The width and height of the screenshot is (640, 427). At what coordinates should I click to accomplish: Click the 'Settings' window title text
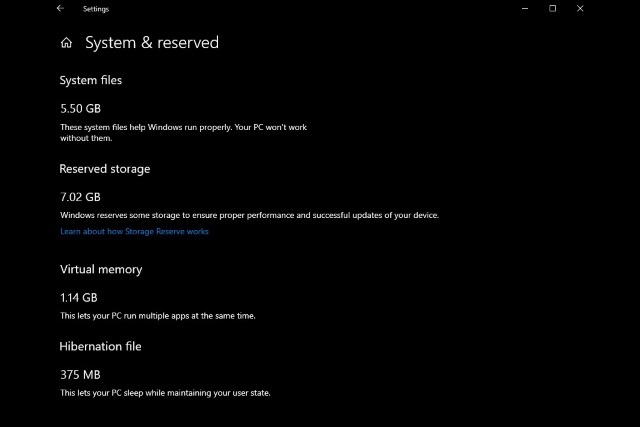pos(96,9)
